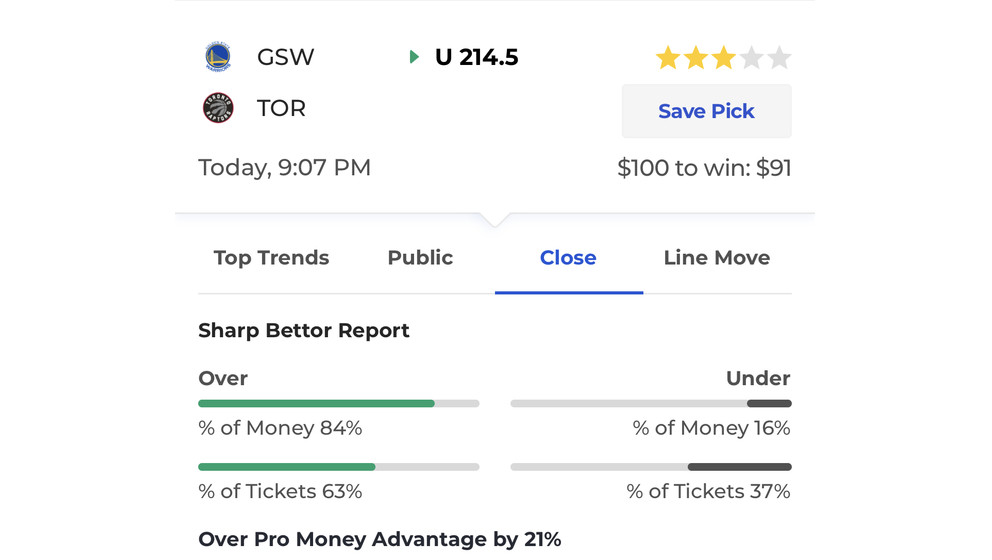Click the Over tickets percentage bar
The image size is (992, 560).
tap(338, 467)
